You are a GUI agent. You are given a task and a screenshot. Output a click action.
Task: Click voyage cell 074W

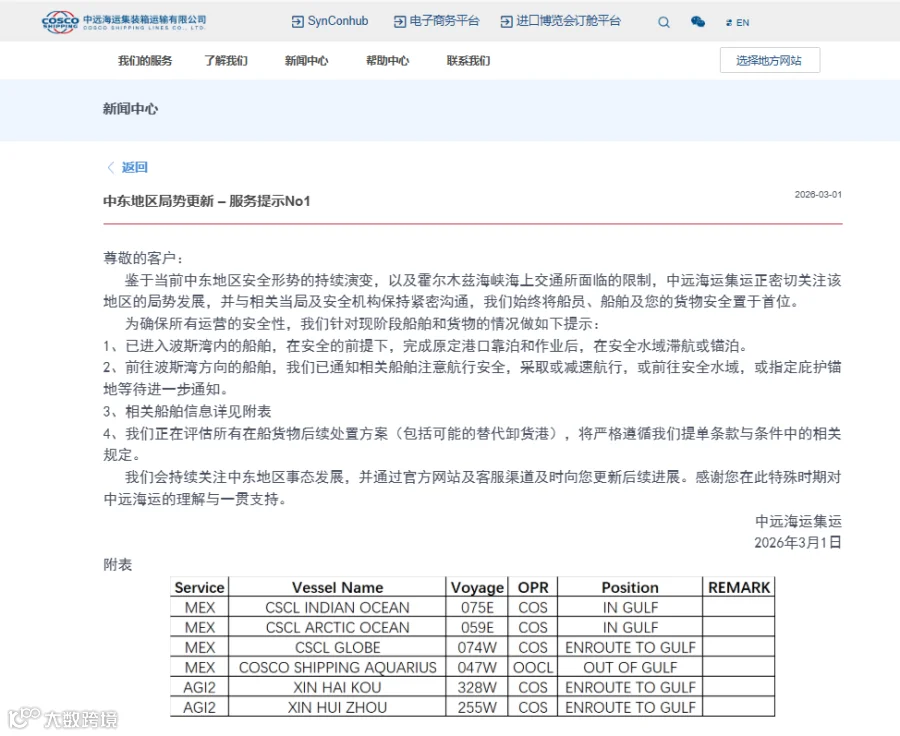477,648
